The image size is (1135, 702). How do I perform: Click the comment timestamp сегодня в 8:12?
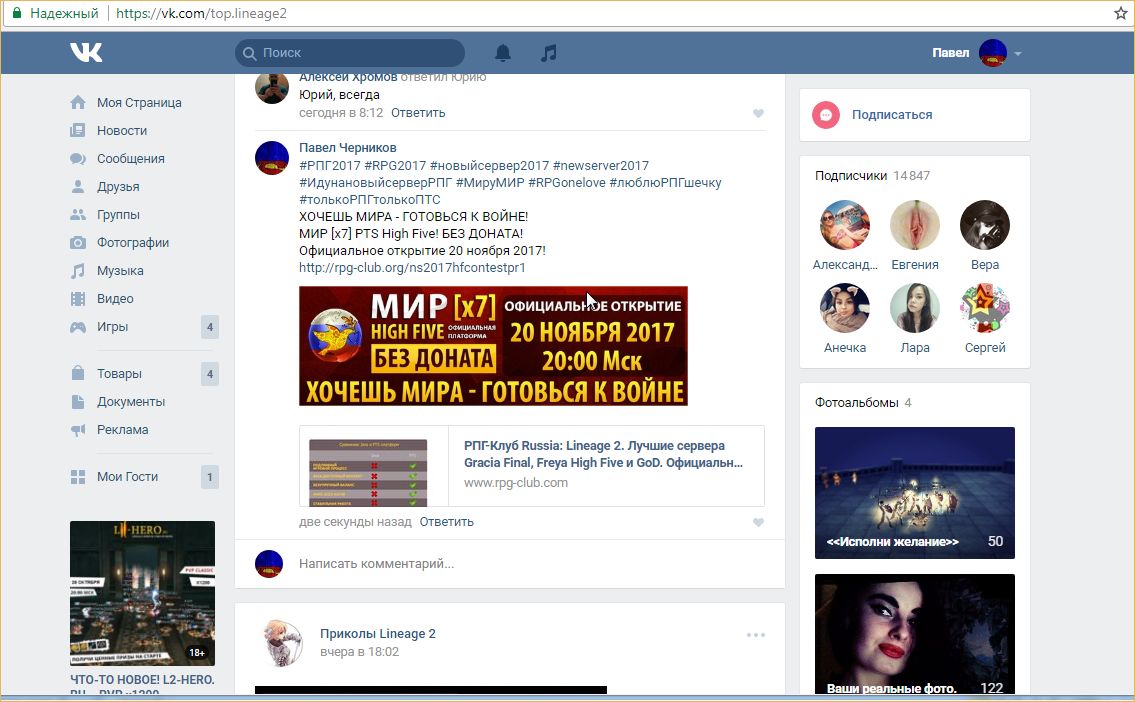pyautogui.click(x=341, y=113)
